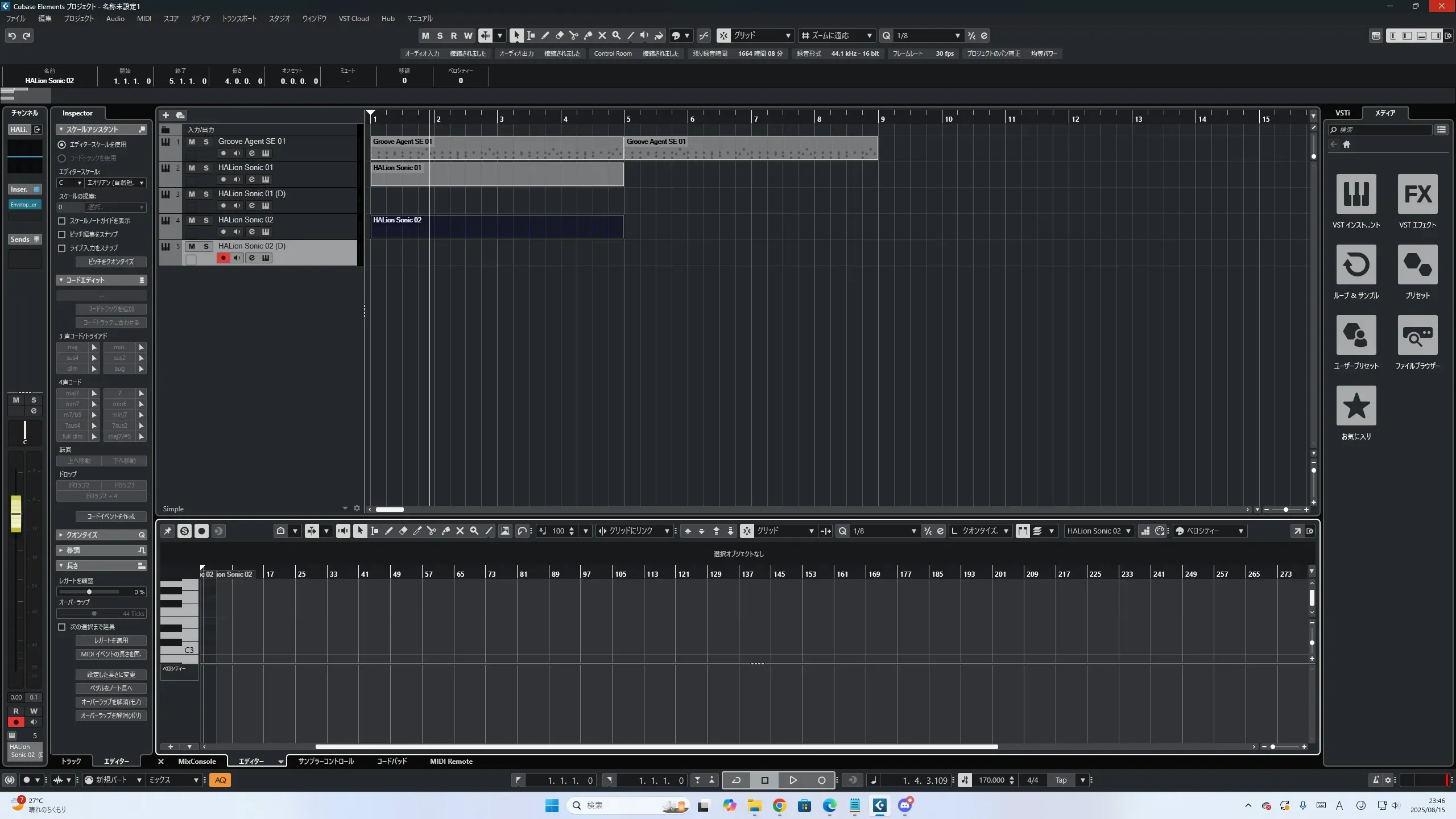Open the VST Effects FX tile
1456x819 pixels.
[1417, 194]
